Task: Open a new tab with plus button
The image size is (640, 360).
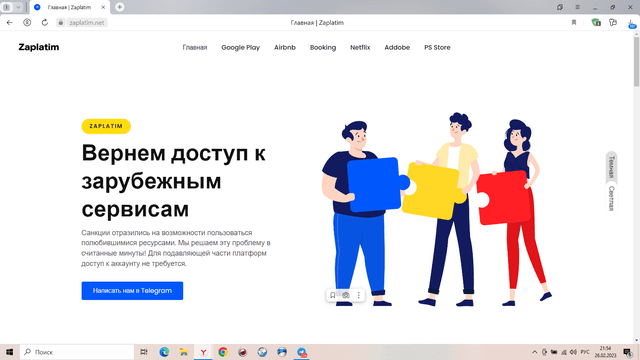Action: pos(120,7)
